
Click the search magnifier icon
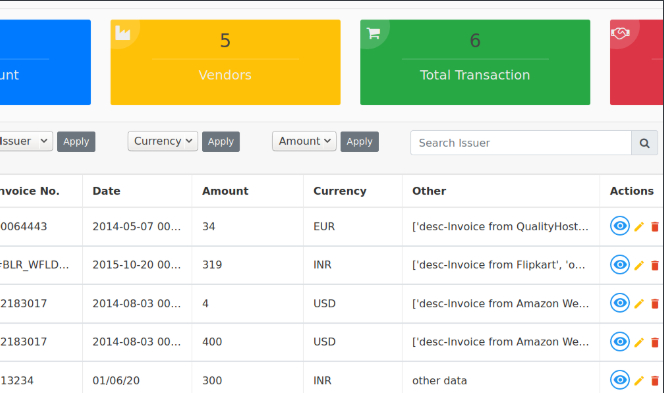tap(645, 143)
